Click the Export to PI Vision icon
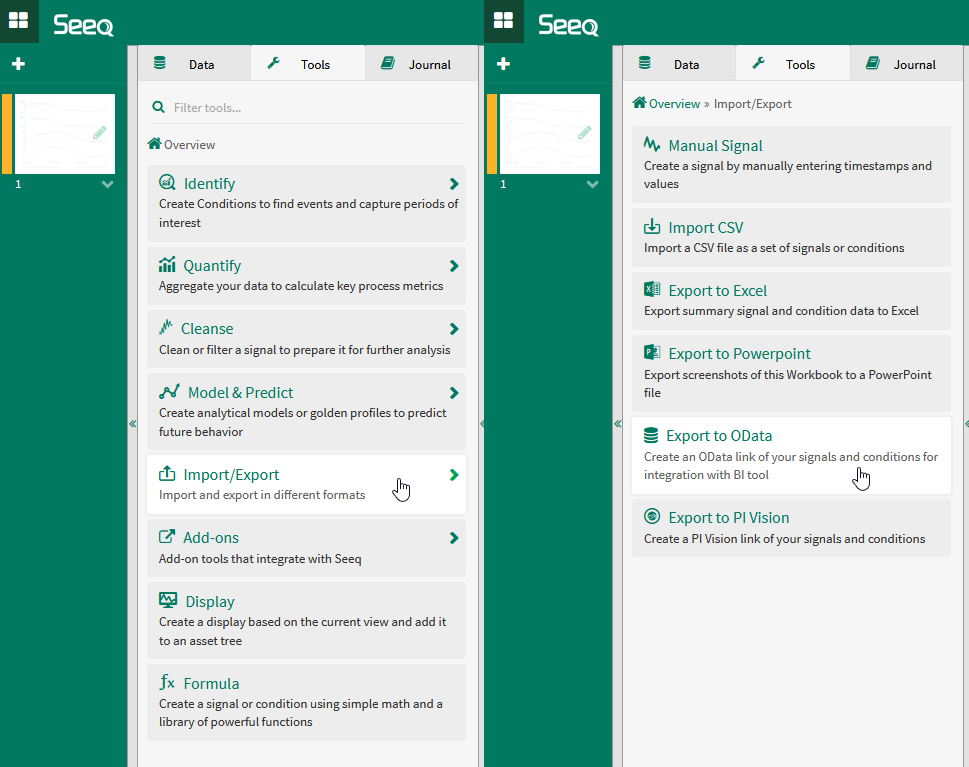This screenshot has width=969, height=767. (652, 517)
